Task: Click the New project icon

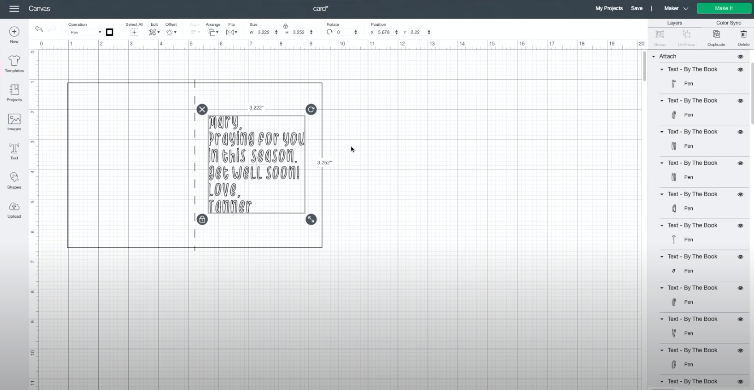Action: click(14, 32)
